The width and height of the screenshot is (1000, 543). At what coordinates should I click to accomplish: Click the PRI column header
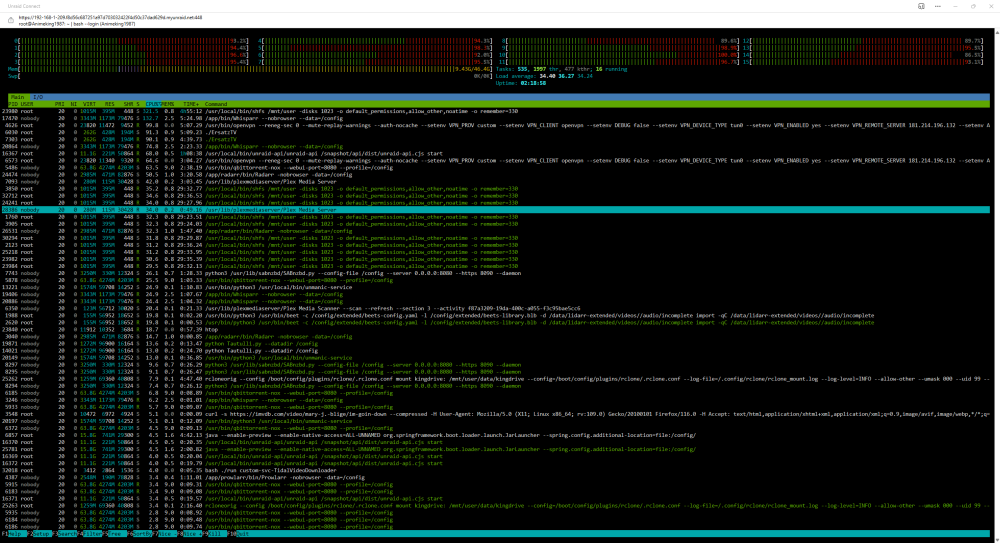(59, 104)
